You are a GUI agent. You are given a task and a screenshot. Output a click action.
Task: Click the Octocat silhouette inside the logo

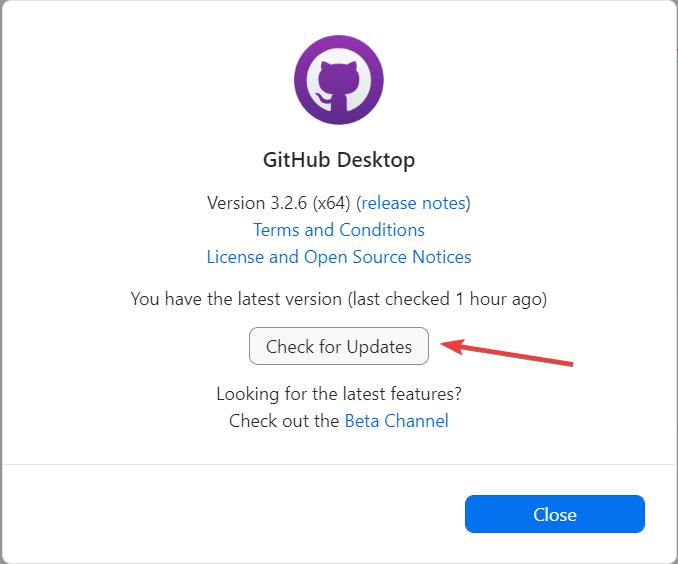pyautogui.click(x=336, y=87)
